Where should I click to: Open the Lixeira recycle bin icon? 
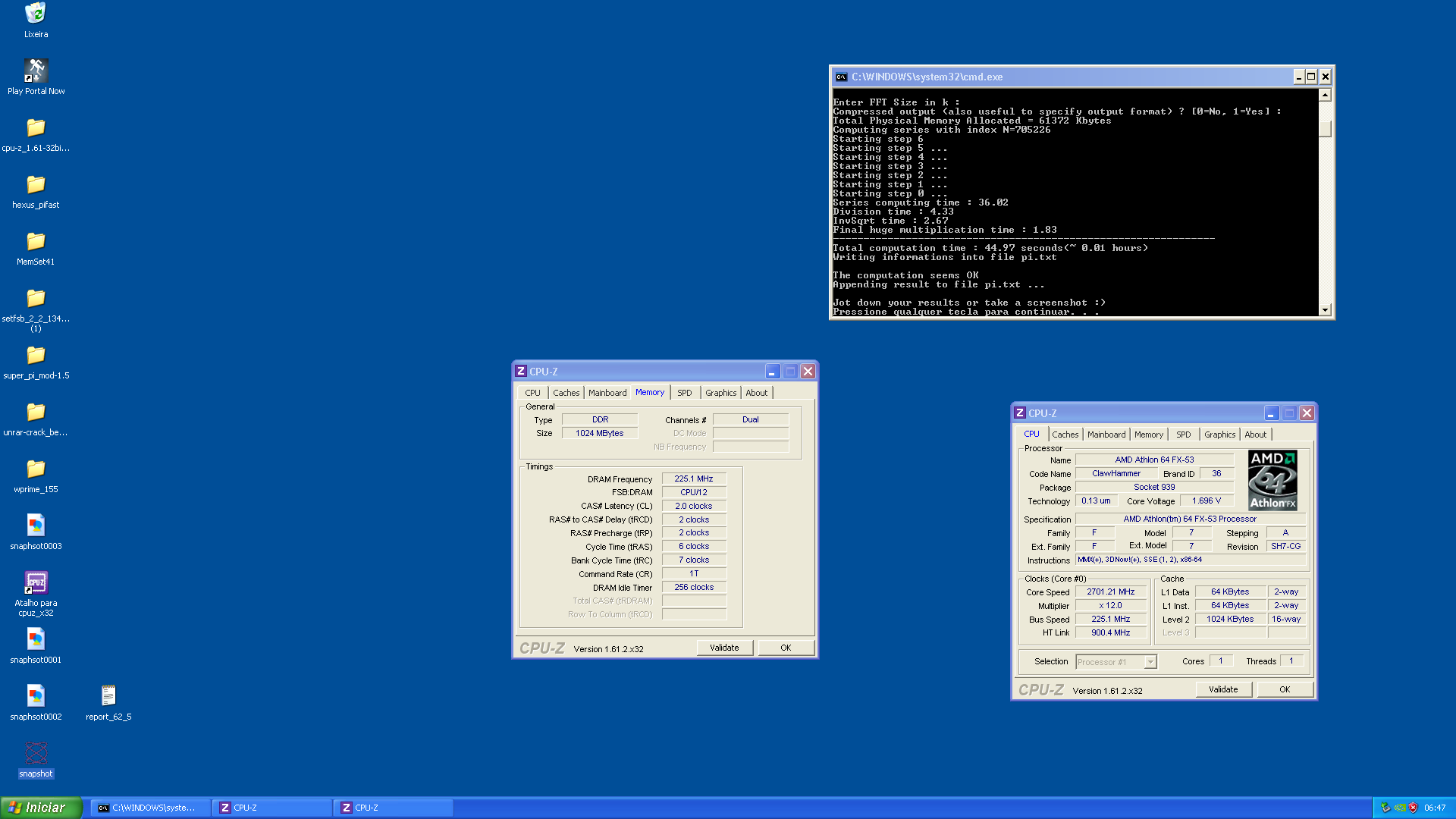coord(36,14)
